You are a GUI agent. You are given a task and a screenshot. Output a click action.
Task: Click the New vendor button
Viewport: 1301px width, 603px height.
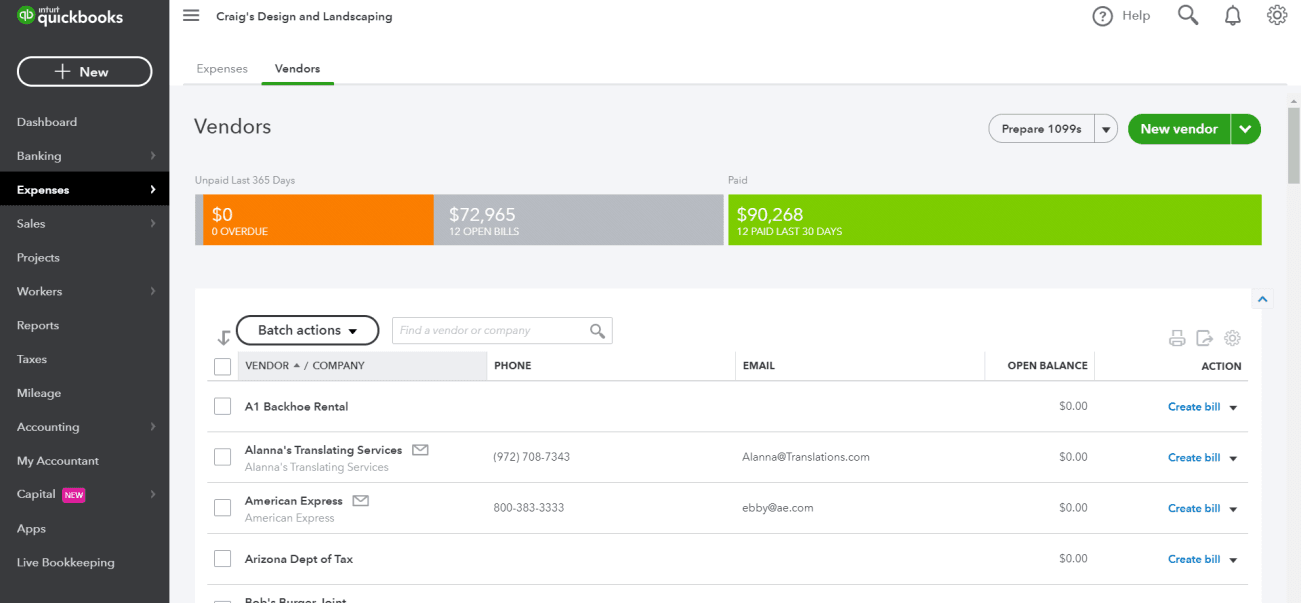pos(1179,129)
